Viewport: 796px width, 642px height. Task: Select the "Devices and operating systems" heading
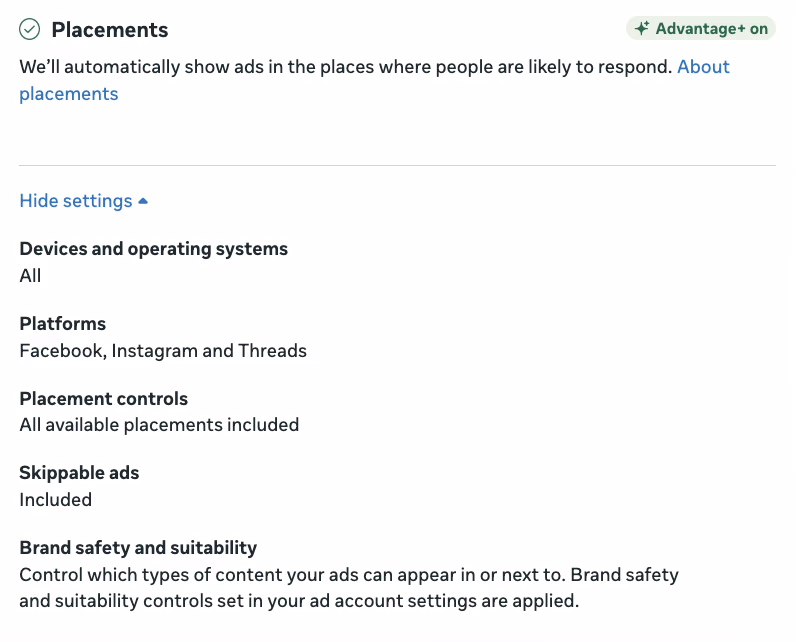(x=154, y=249)
